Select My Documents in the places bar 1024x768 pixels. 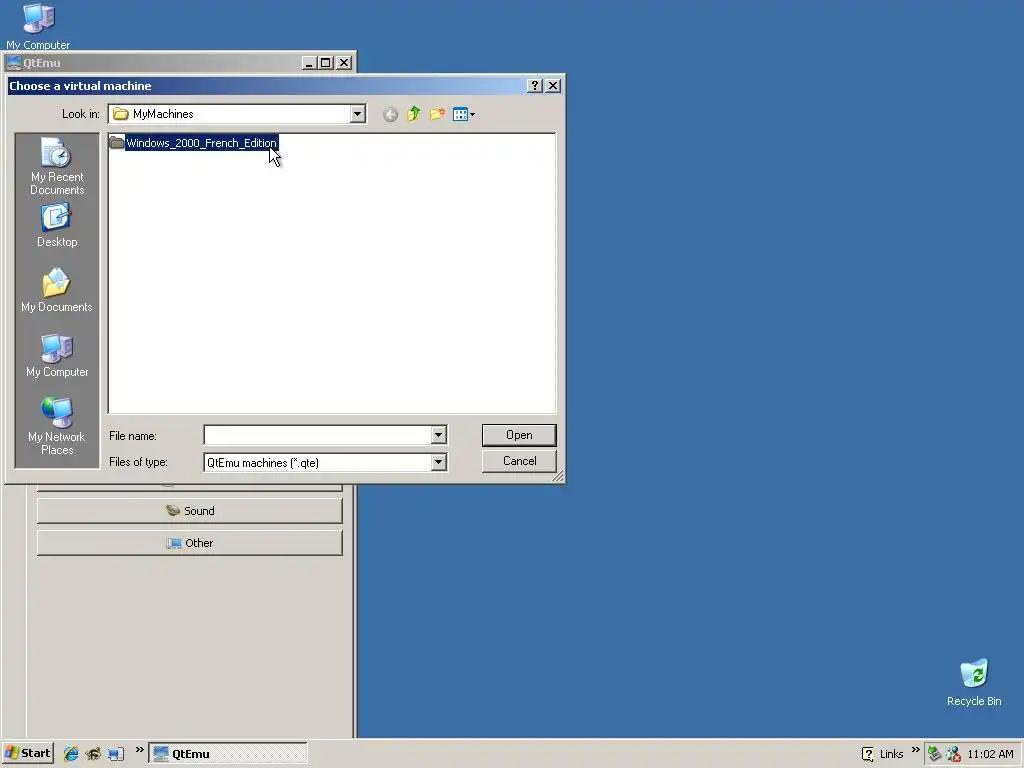[x=57, y=290]
